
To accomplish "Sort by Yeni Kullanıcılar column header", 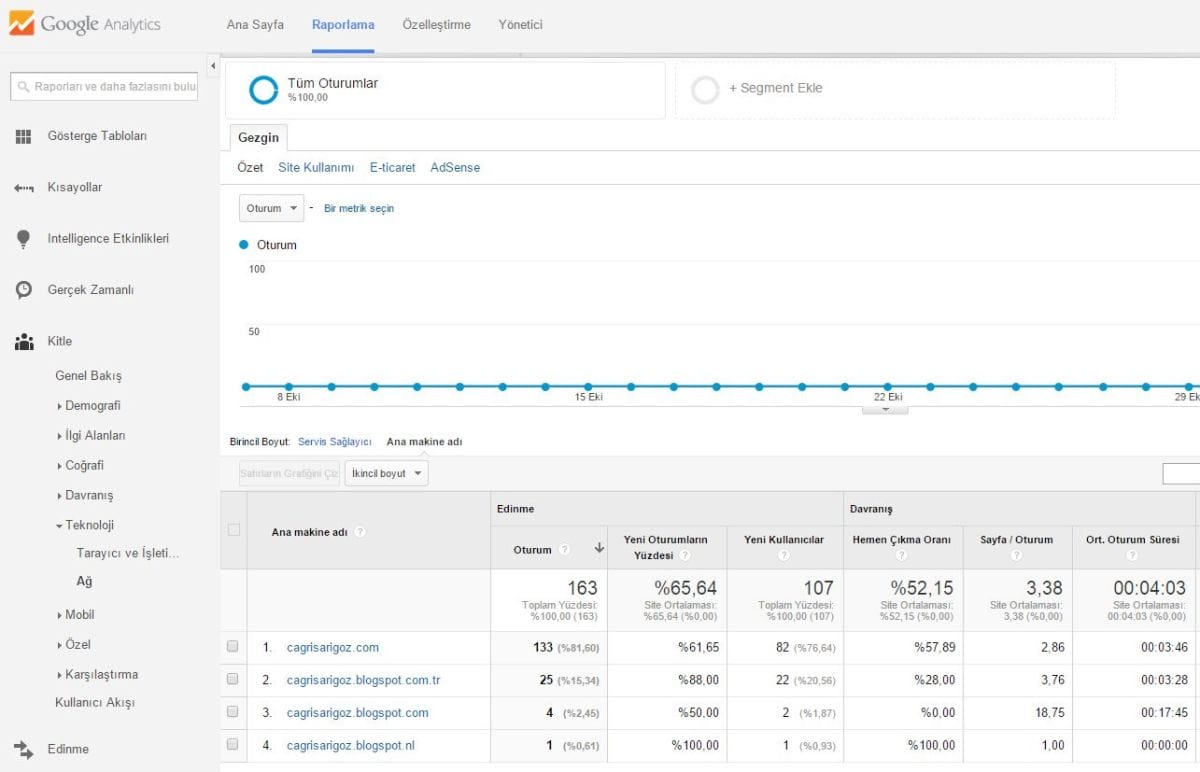I will pyautogui.click(x=784, y=540).
